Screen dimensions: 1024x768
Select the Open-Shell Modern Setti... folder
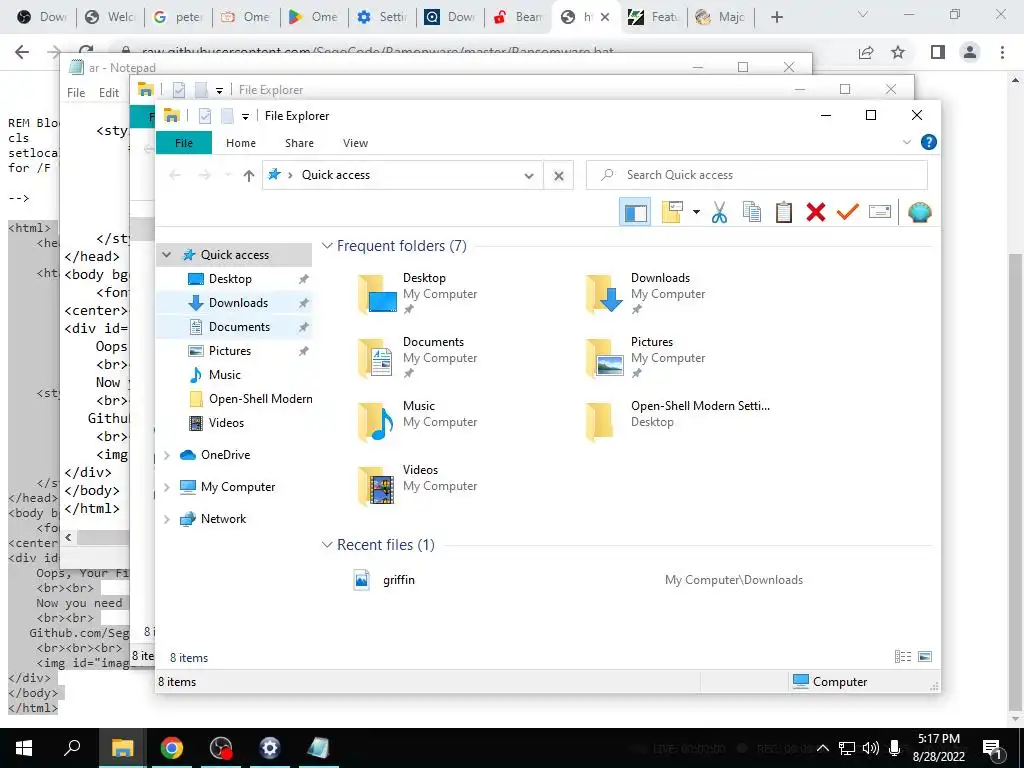pyautogui.click(x=678, y=421)
